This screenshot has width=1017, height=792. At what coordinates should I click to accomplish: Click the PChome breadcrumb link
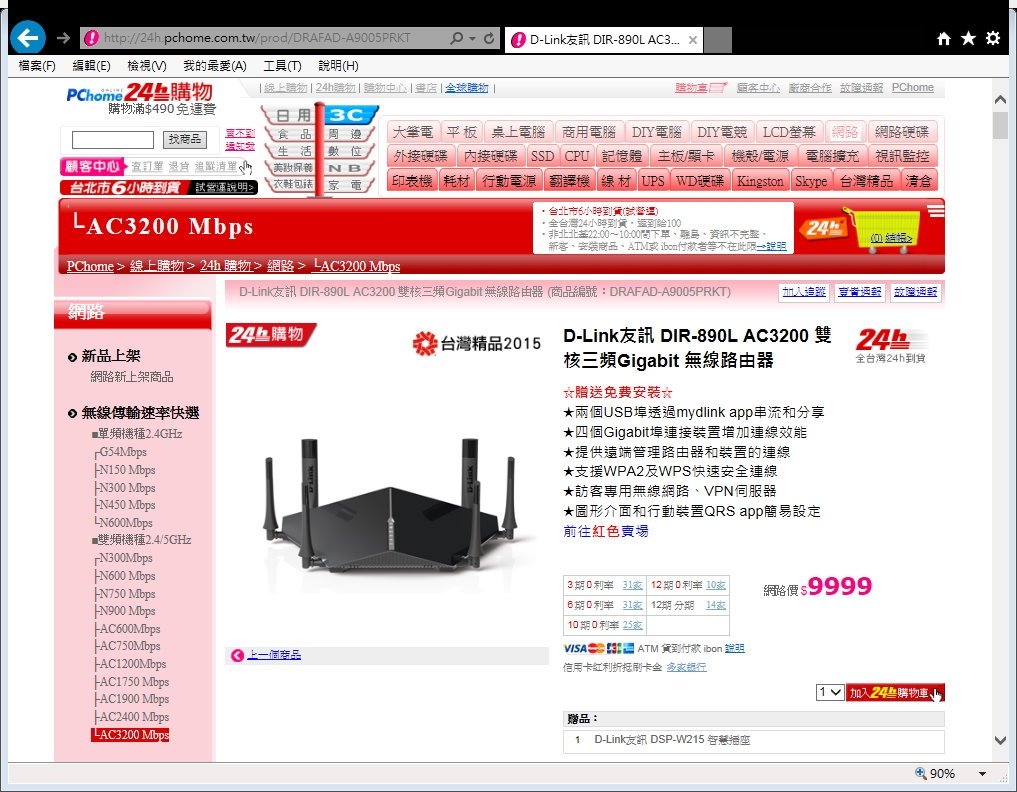(x=90, y=266)
